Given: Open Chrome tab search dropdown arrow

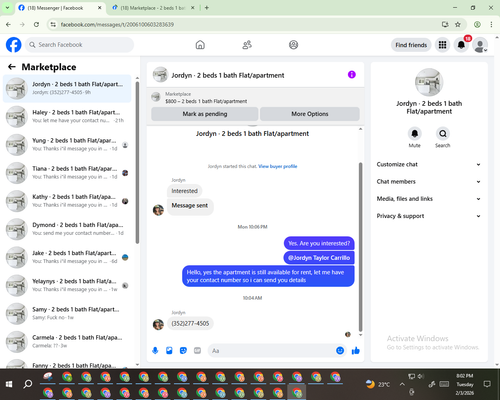Looking at the screenshot, I should [x=7, y=8].
